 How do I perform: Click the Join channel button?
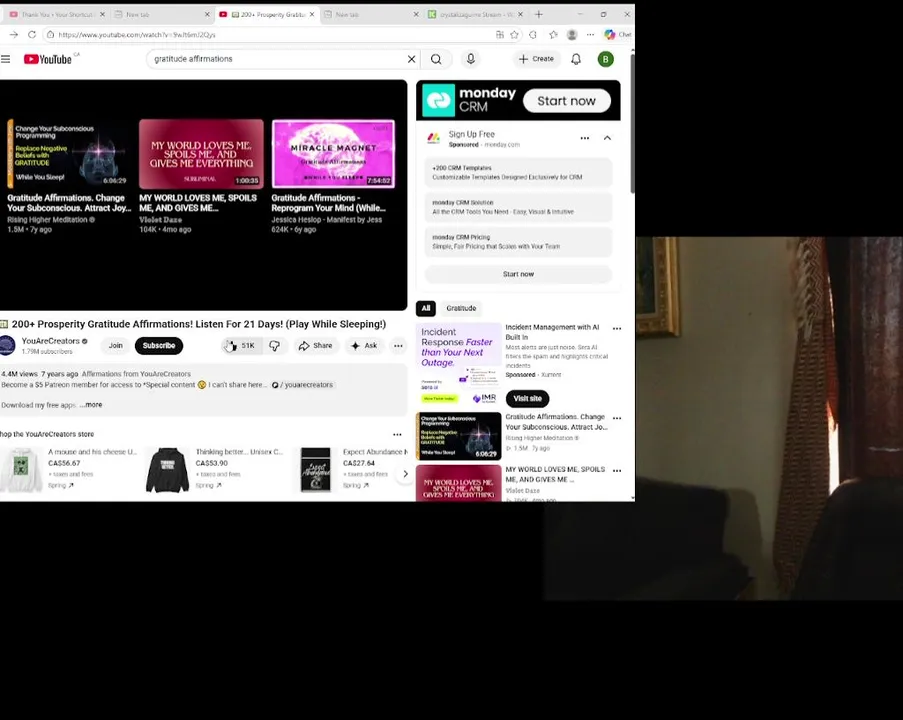click(x=116, y=346)
